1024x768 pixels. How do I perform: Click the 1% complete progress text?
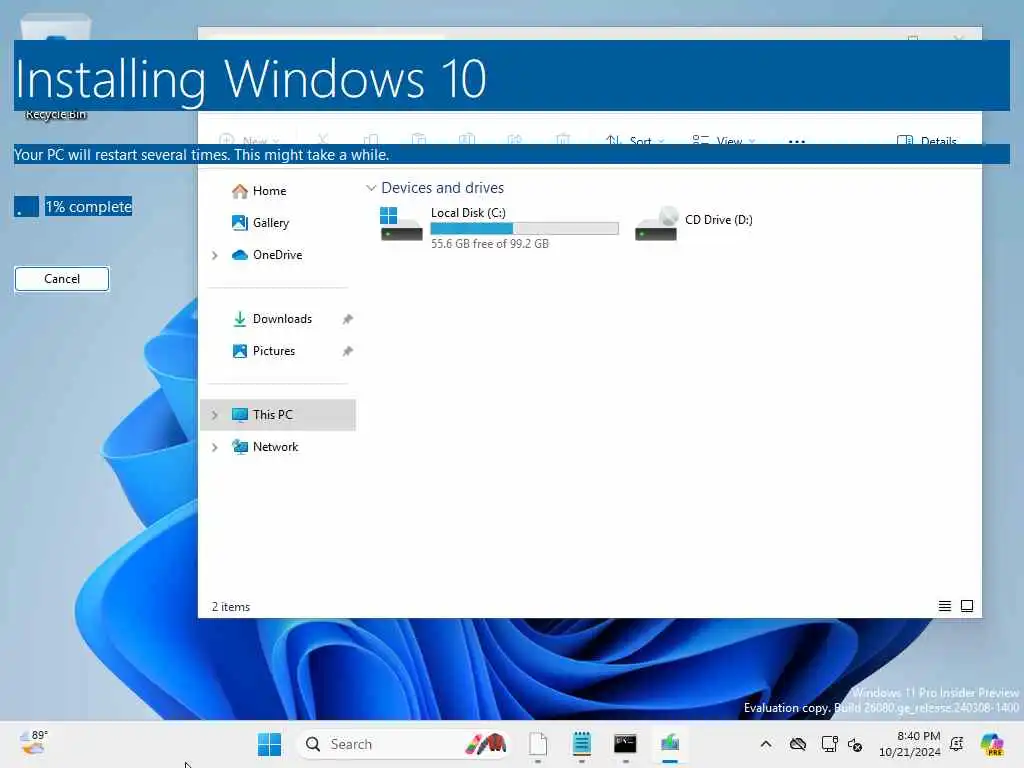[89, 206]
